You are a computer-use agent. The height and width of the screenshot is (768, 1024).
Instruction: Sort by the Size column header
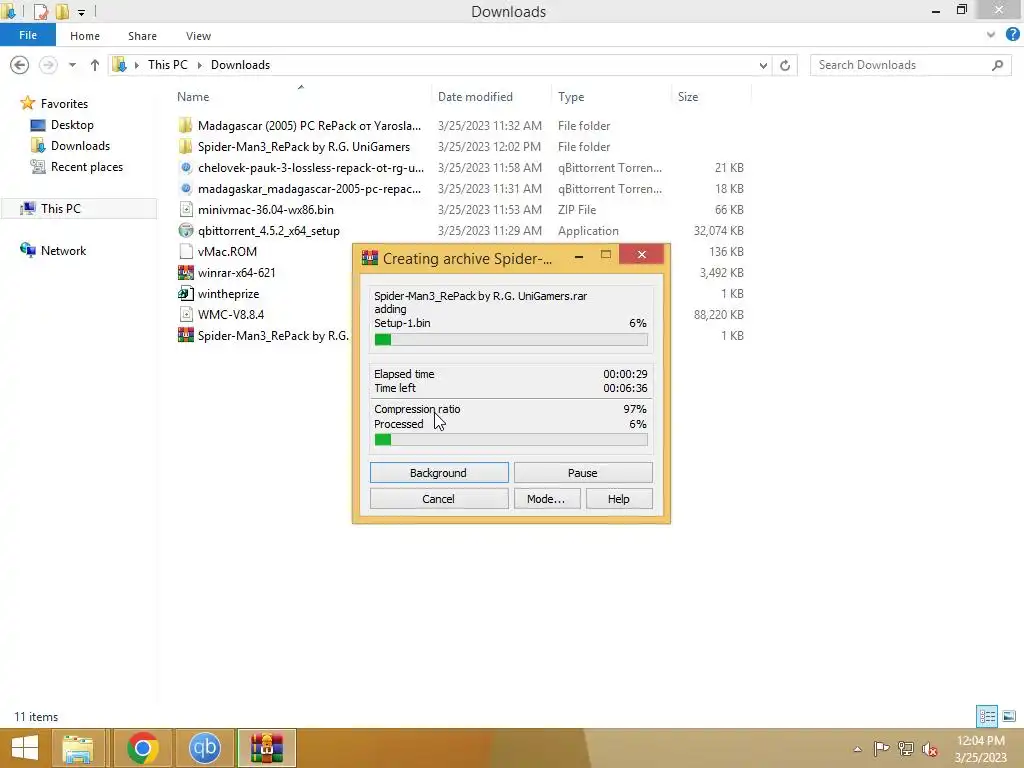688,97
